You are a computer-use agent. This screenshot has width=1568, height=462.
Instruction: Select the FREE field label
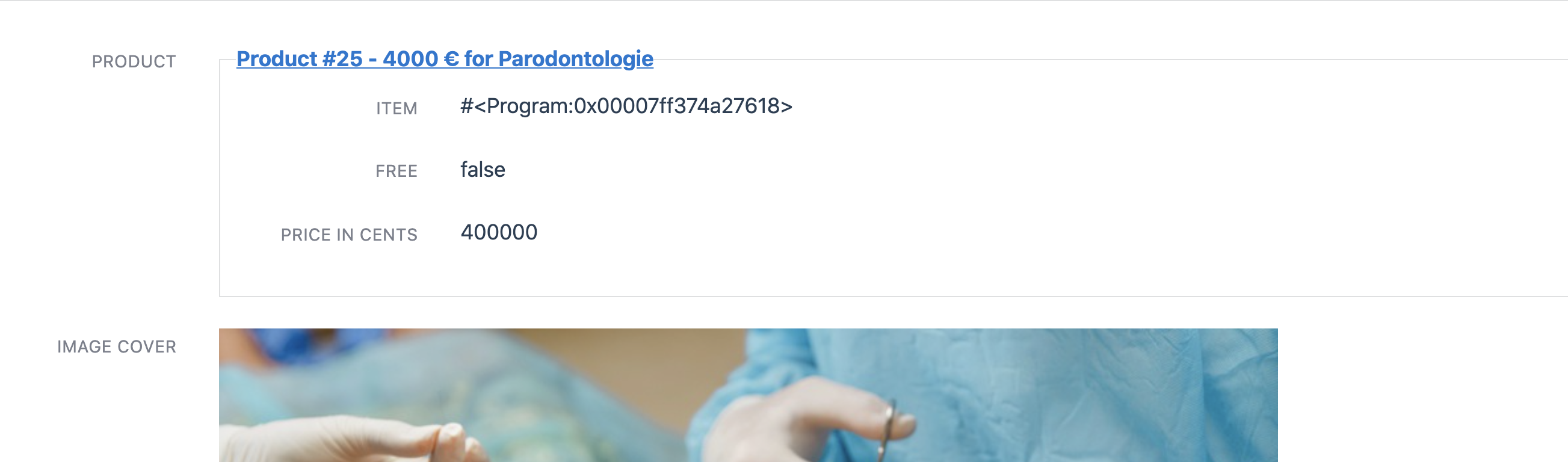(397, 171)
